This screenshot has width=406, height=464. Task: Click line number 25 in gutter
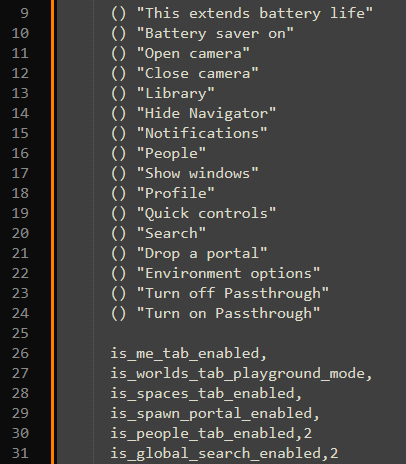[x=20, y=333]
